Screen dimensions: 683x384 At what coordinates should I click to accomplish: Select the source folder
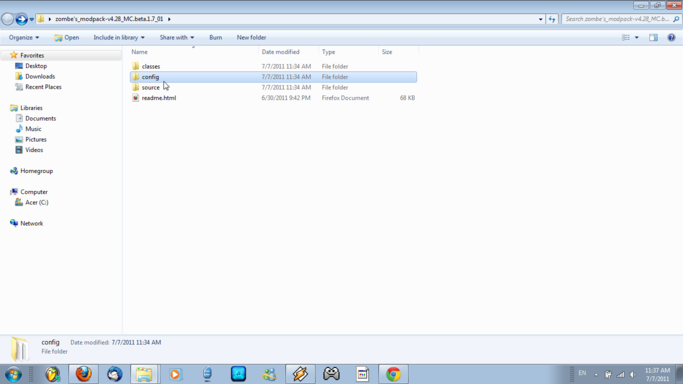tap(150, 87)
